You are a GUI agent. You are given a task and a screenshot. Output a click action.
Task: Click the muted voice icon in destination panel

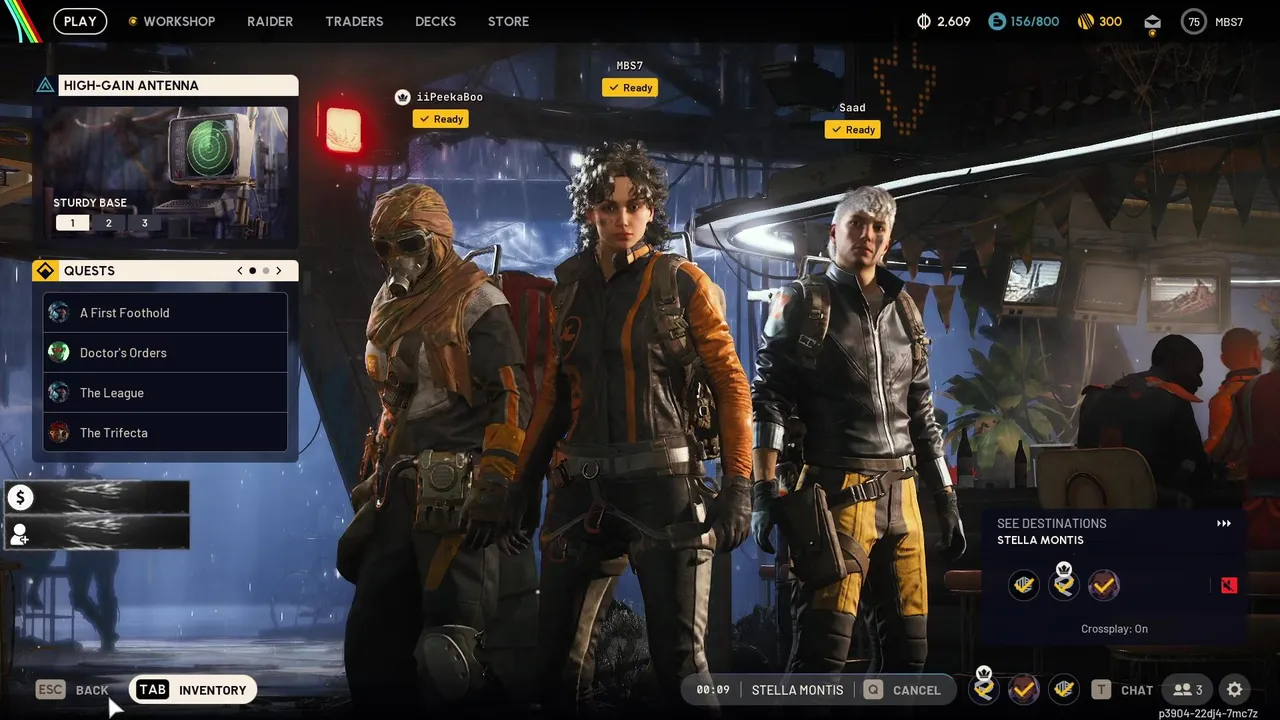(1229, 585)
